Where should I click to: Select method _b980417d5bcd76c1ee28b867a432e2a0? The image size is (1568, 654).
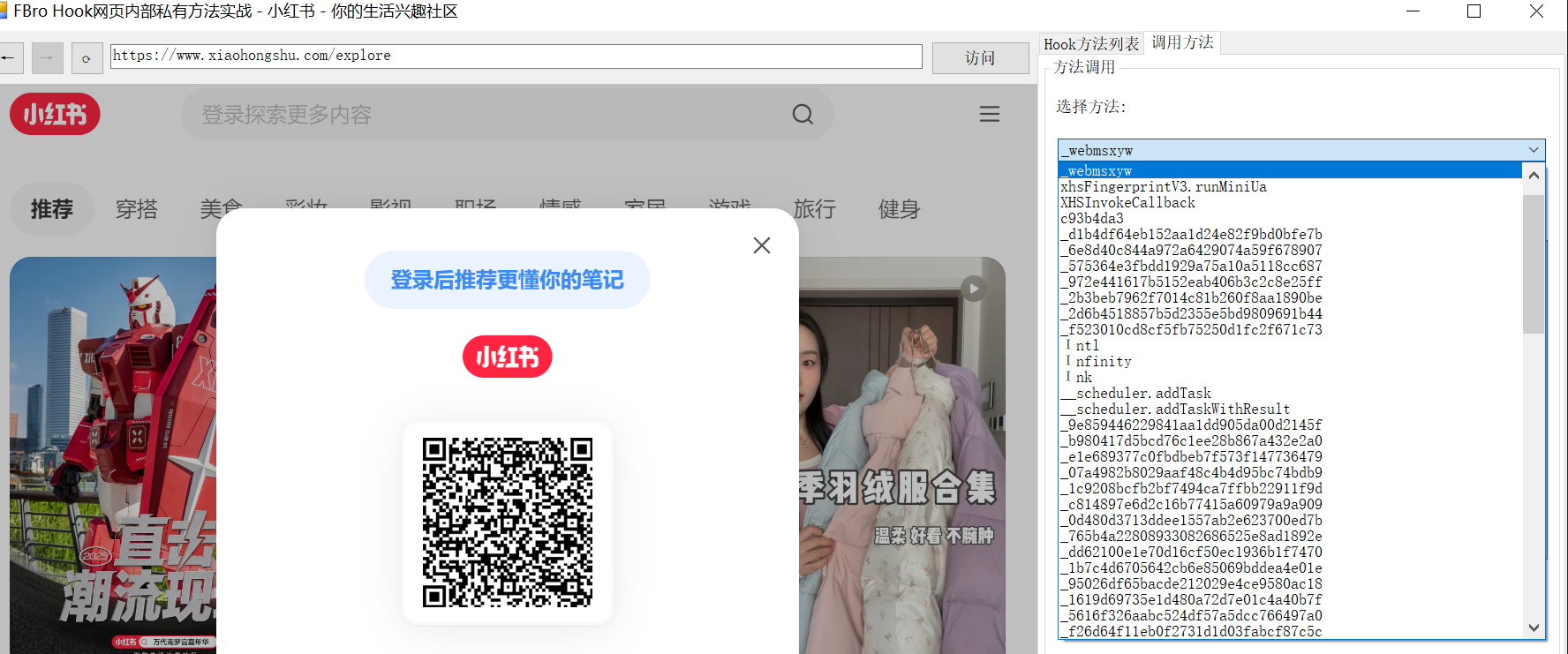click(x=1291, y=440)
